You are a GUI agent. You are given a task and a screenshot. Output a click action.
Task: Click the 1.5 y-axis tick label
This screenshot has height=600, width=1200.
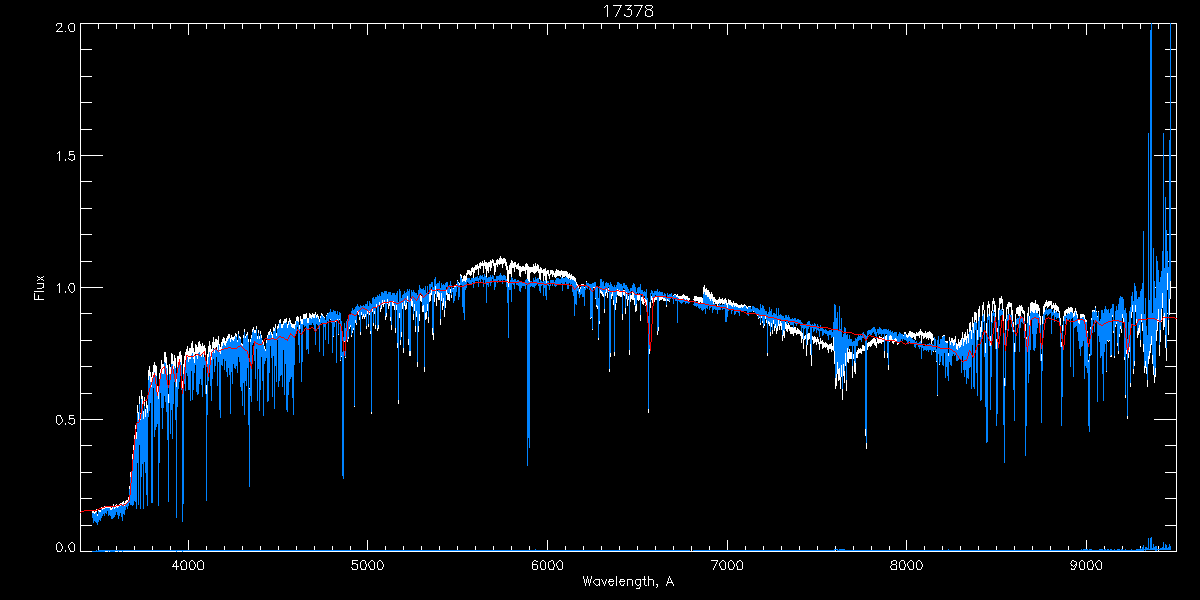pyautogui.click(x=65, y=157)
